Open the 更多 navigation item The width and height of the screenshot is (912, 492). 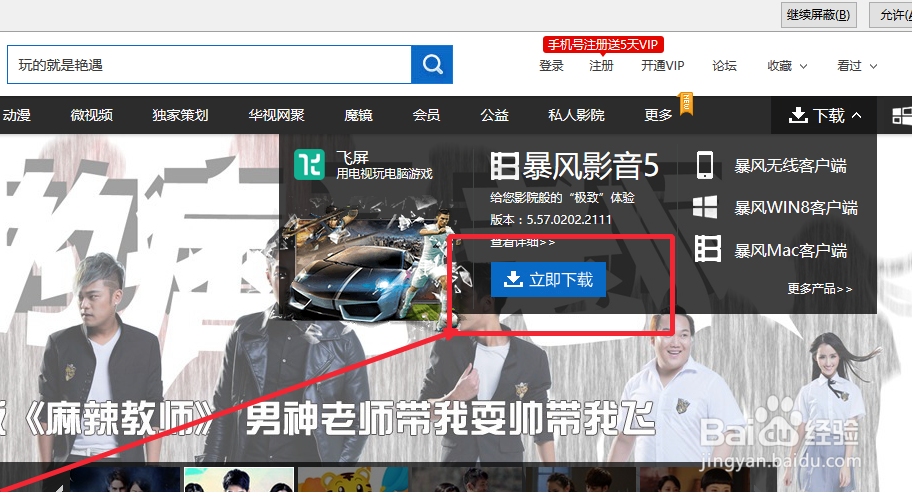658,115
